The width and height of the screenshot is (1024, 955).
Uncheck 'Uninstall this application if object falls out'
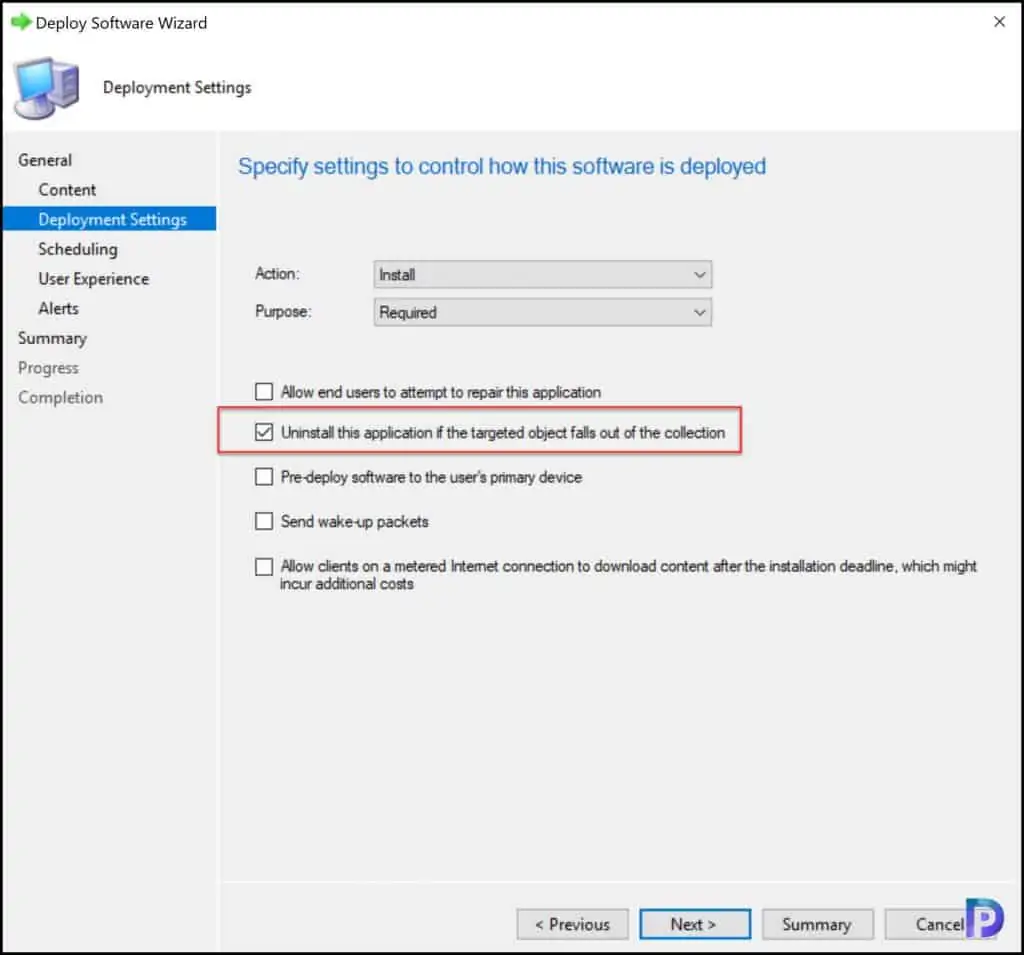tap(264, 432)
